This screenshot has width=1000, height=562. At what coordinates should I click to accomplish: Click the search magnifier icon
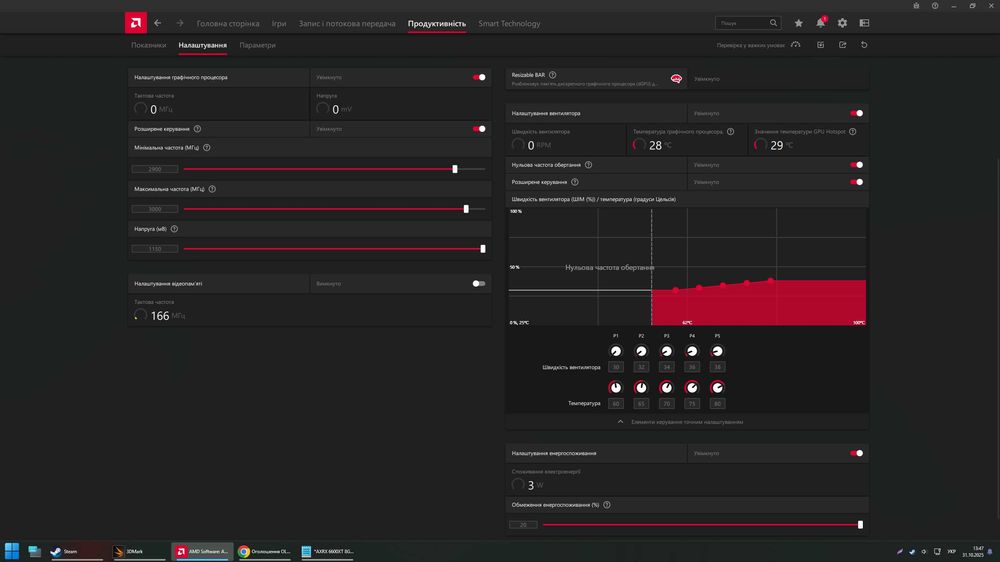coord(774,23)
